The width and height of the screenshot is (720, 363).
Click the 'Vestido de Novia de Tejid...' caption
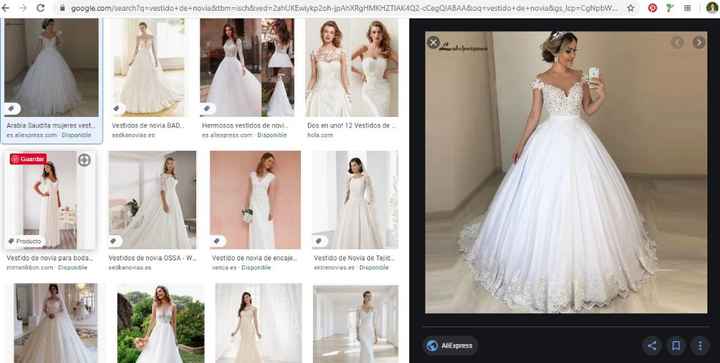coord(353,258)
